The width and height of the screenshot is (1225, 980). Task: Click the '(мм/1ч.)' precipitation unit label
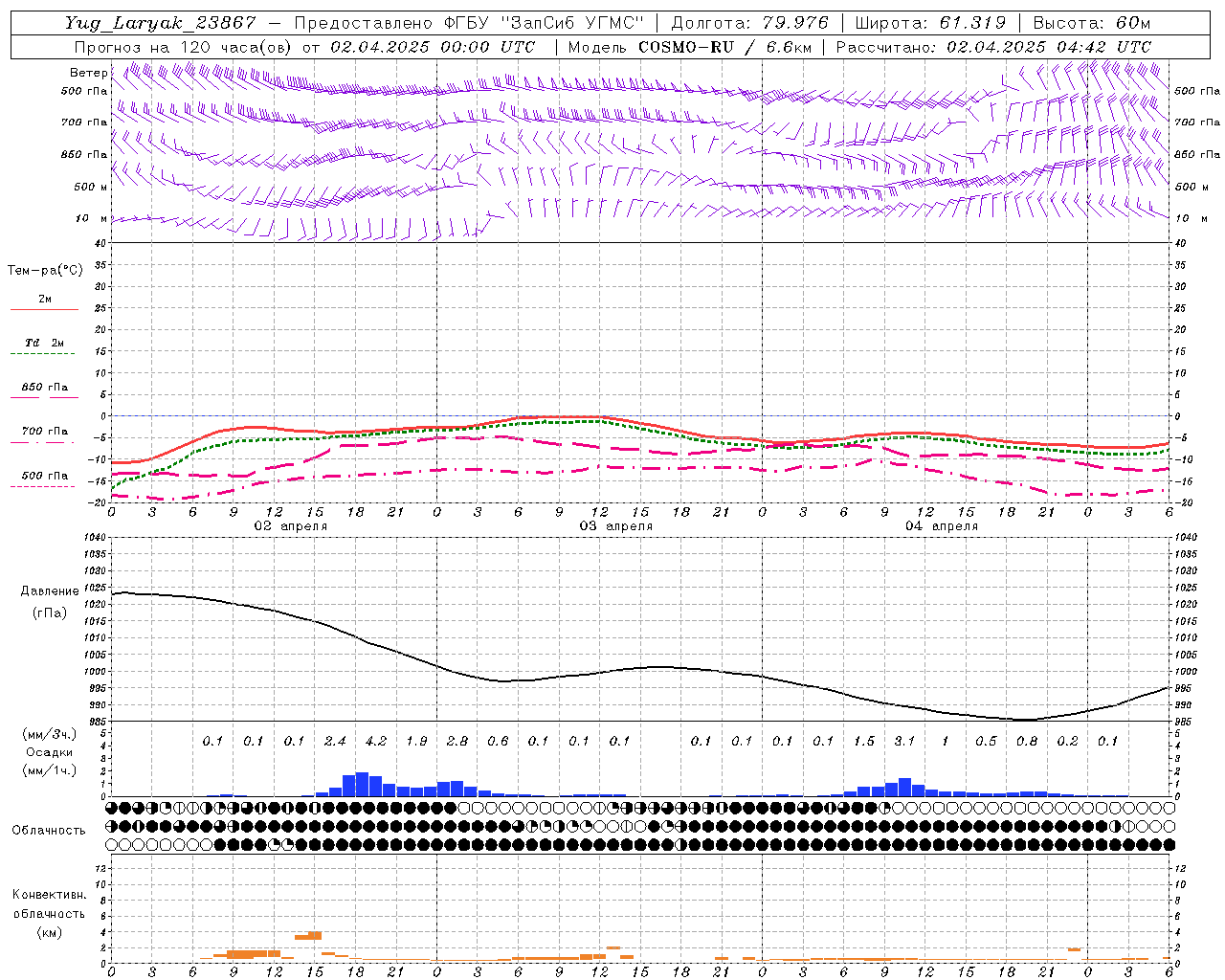click(x=50, y=770)
